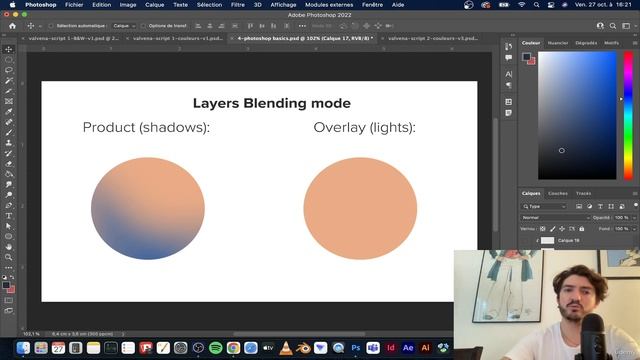Toggle lock position icon
640x360 pixels.
coord(562,229)
